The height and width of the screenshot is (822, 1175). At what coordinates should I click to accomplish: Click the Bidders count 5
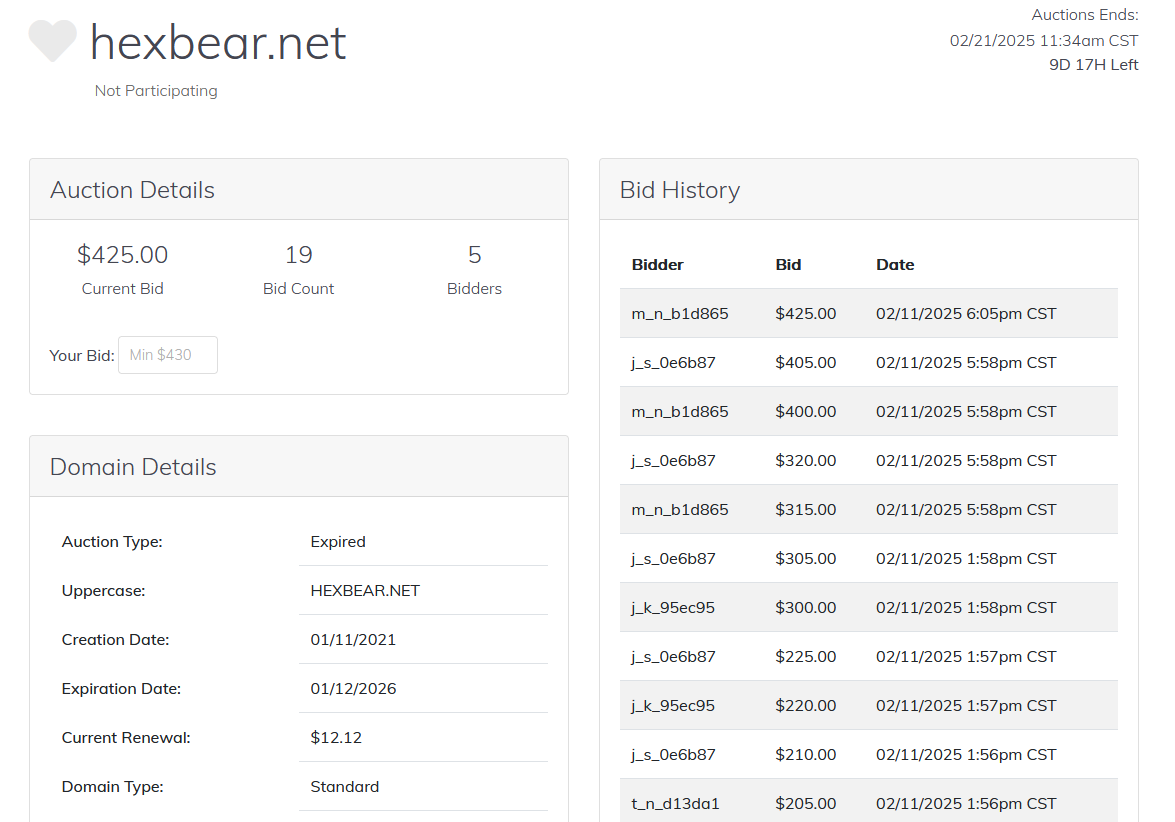(x=474, y=255)
